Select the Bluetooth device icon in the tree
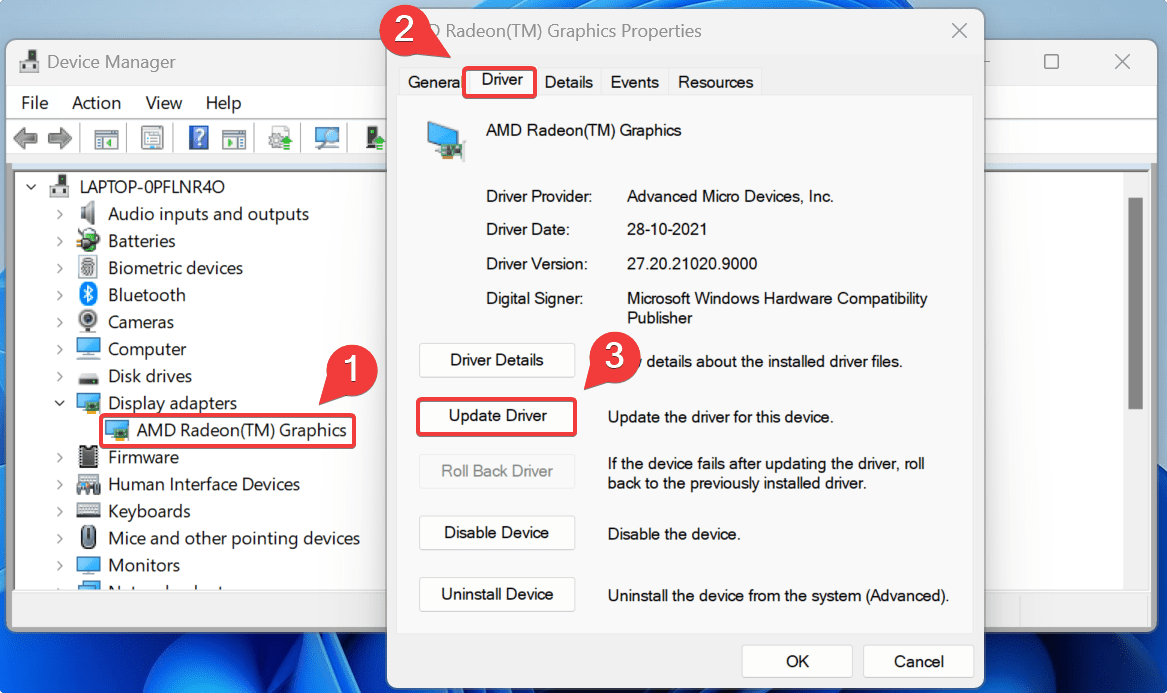This screenshot has height=693, width=1167. [88, 294]
